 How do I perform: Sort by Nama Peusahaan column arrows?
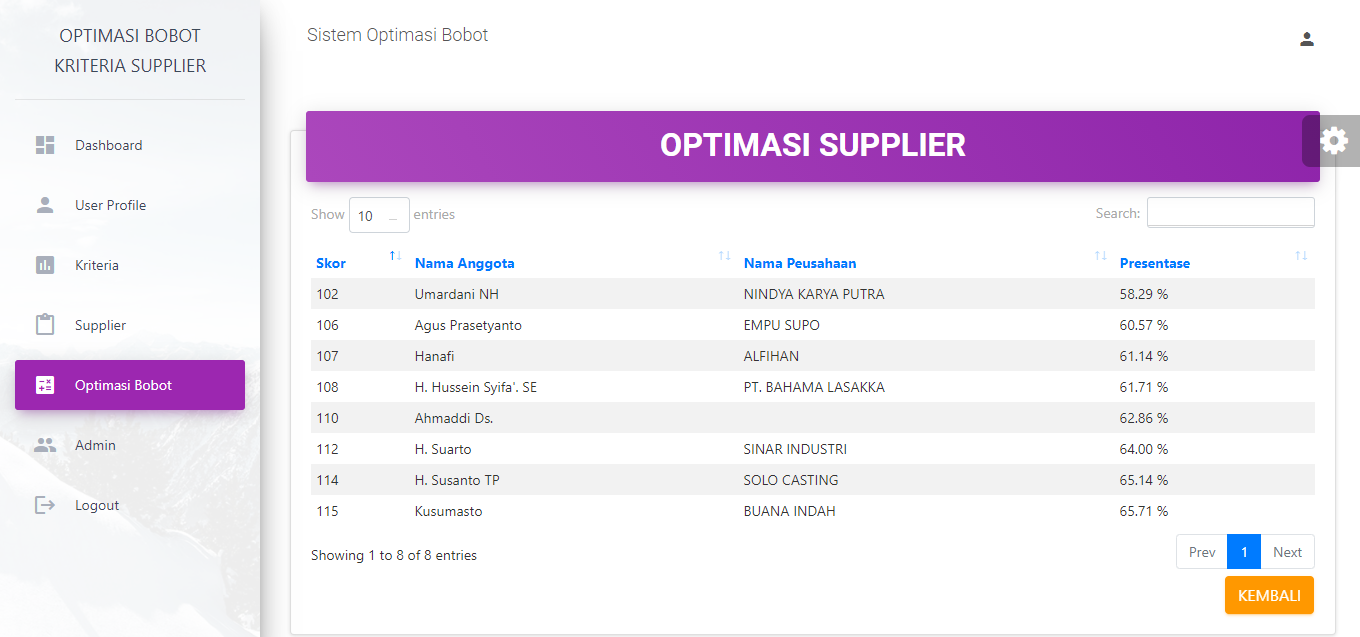click(x=1100, y=257)
